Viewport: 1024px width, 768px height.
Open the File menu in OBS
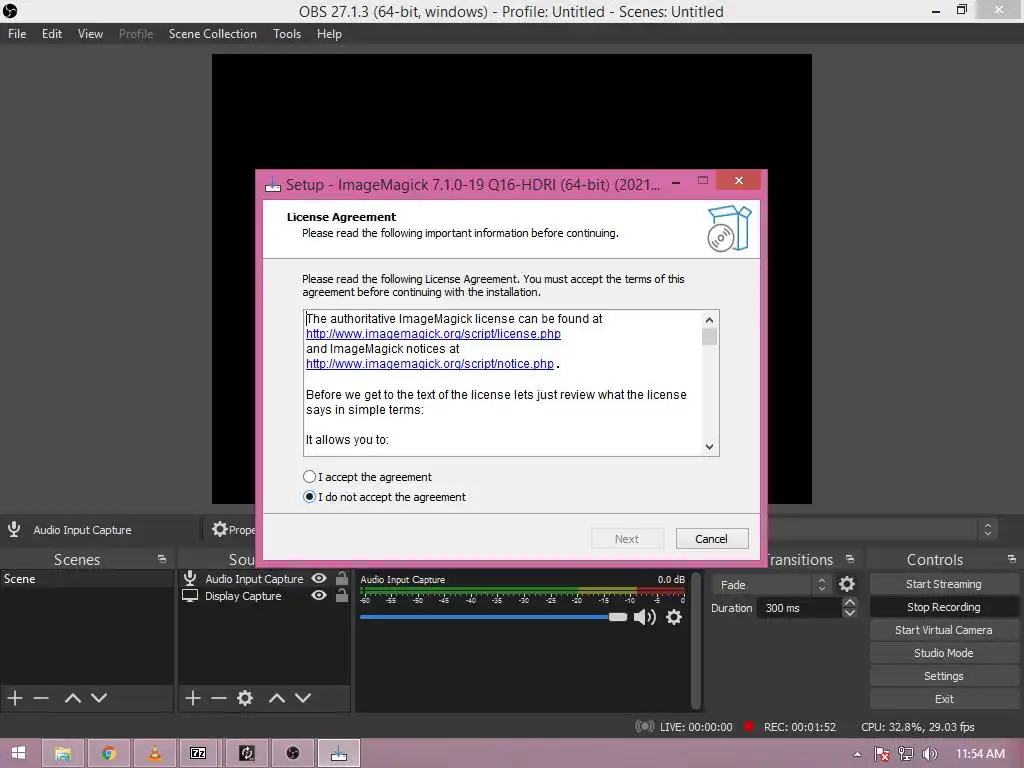(x=17, y=34)
